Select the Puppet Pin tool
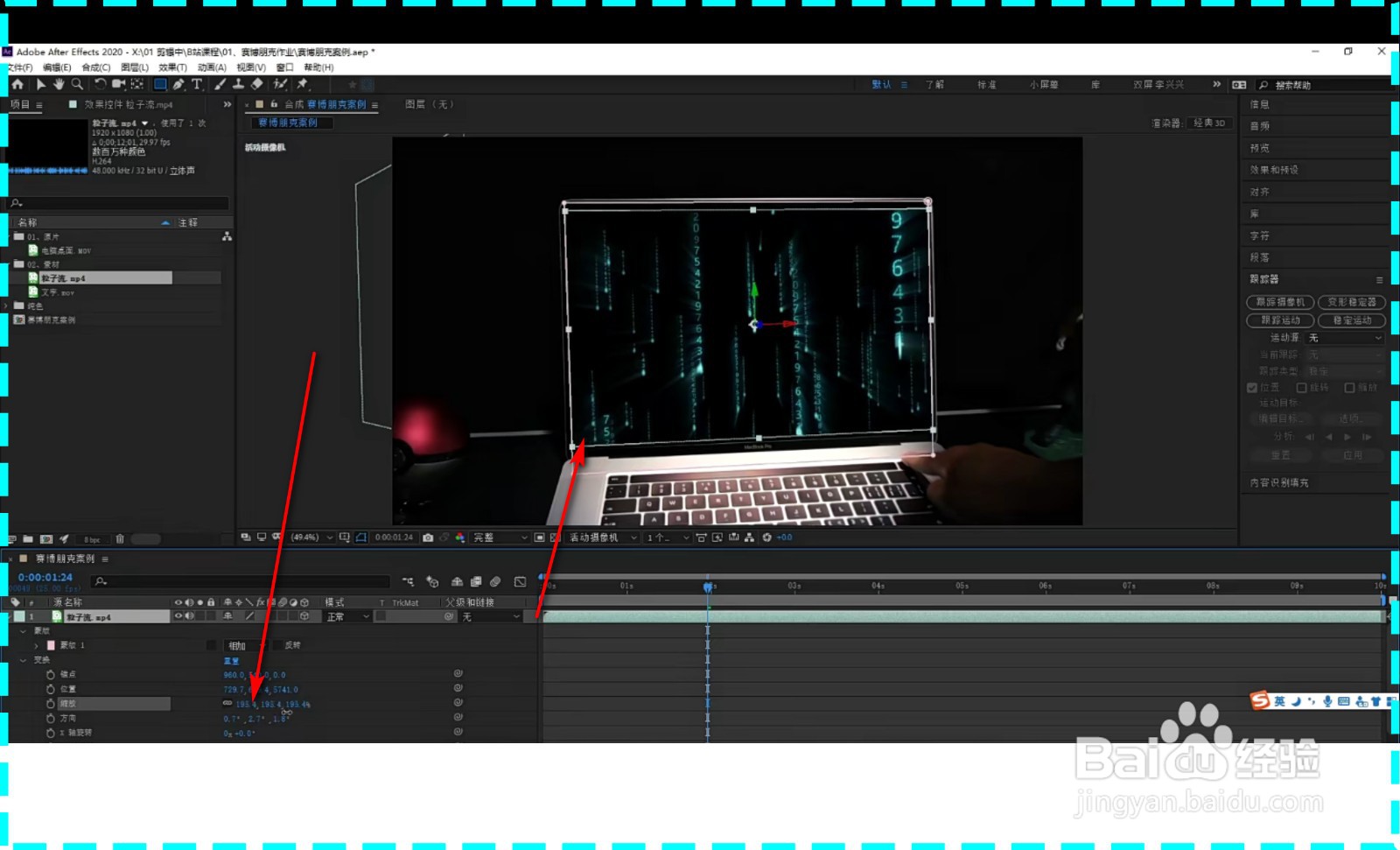1400x850 pixels. pyautogui.click(x=303, y=84)
